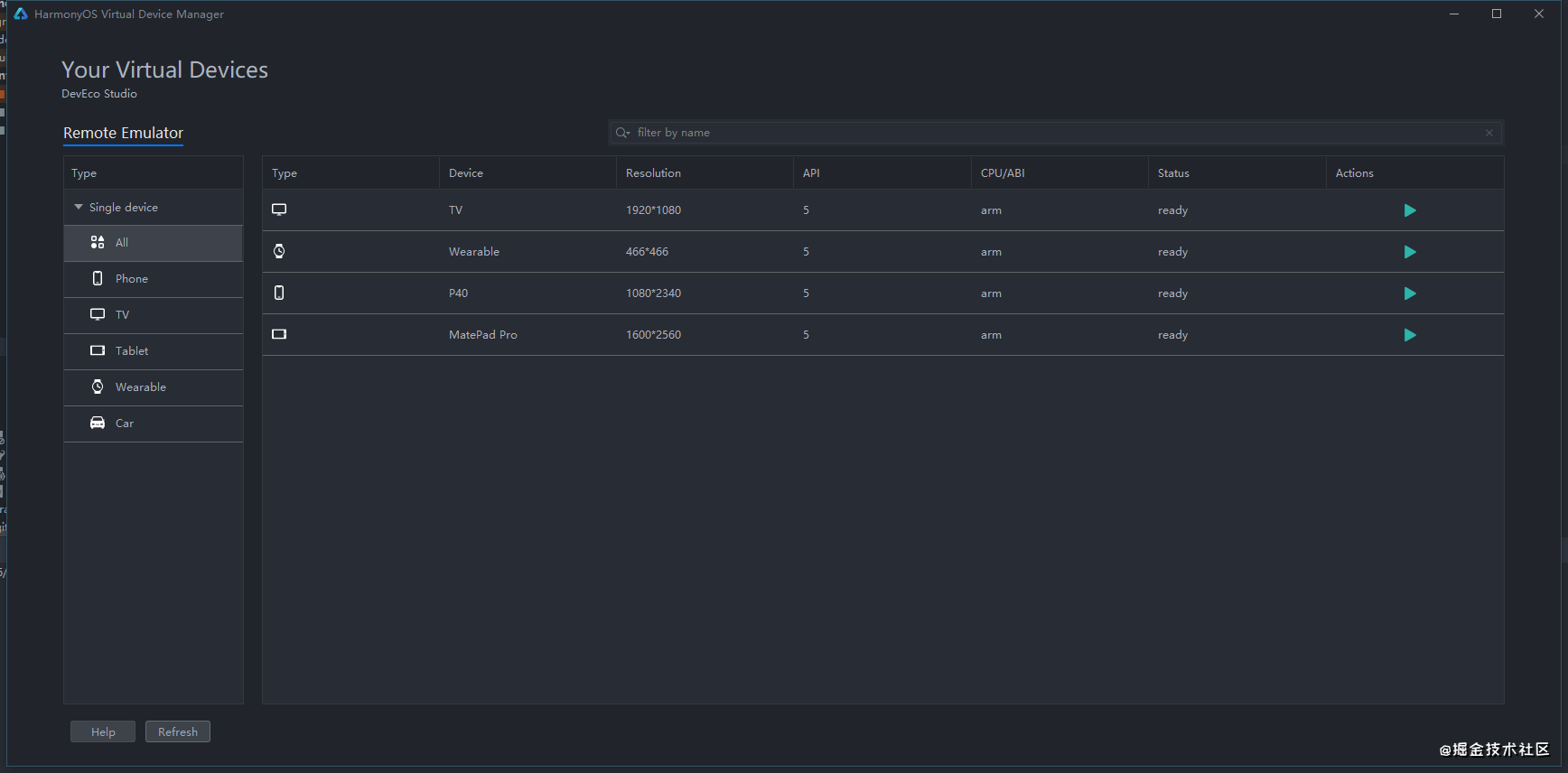
Task: Click the Tablet icon in the sidebar
Action: click(x=98, y=350)
